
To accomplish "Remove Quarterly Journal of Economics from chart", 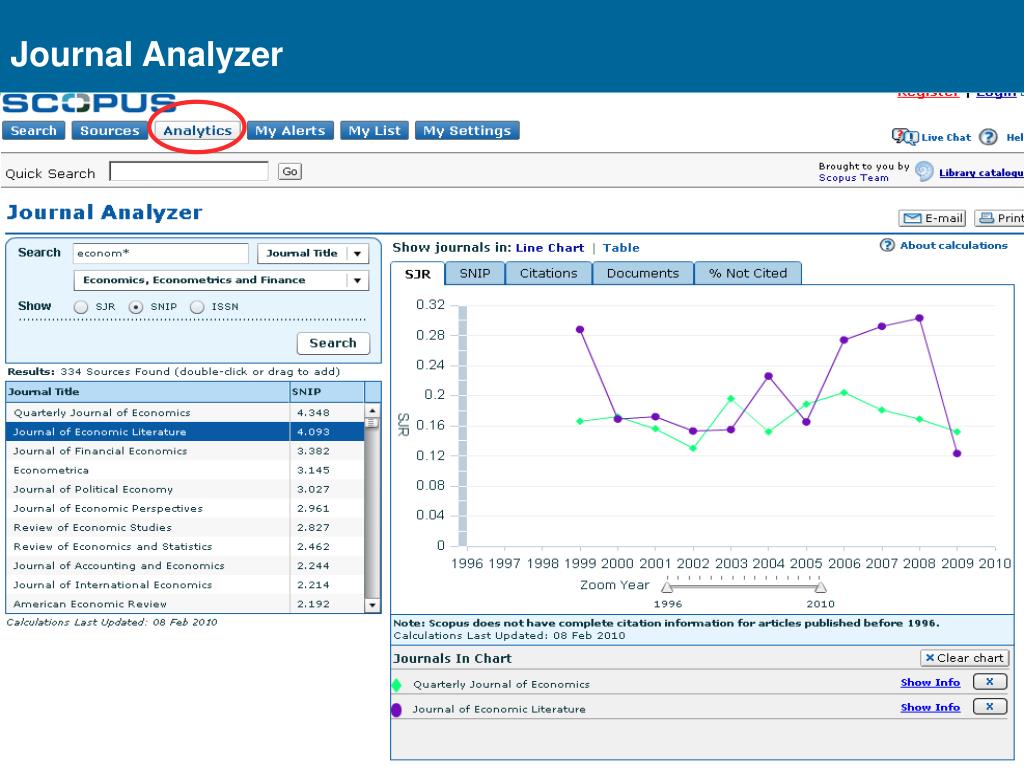I will (989, 682).
